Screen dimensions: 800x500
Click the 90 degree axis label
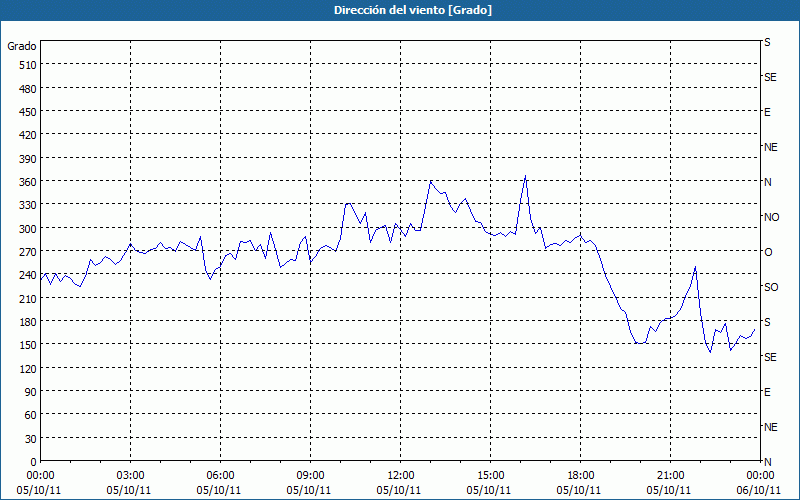point(31,392)
